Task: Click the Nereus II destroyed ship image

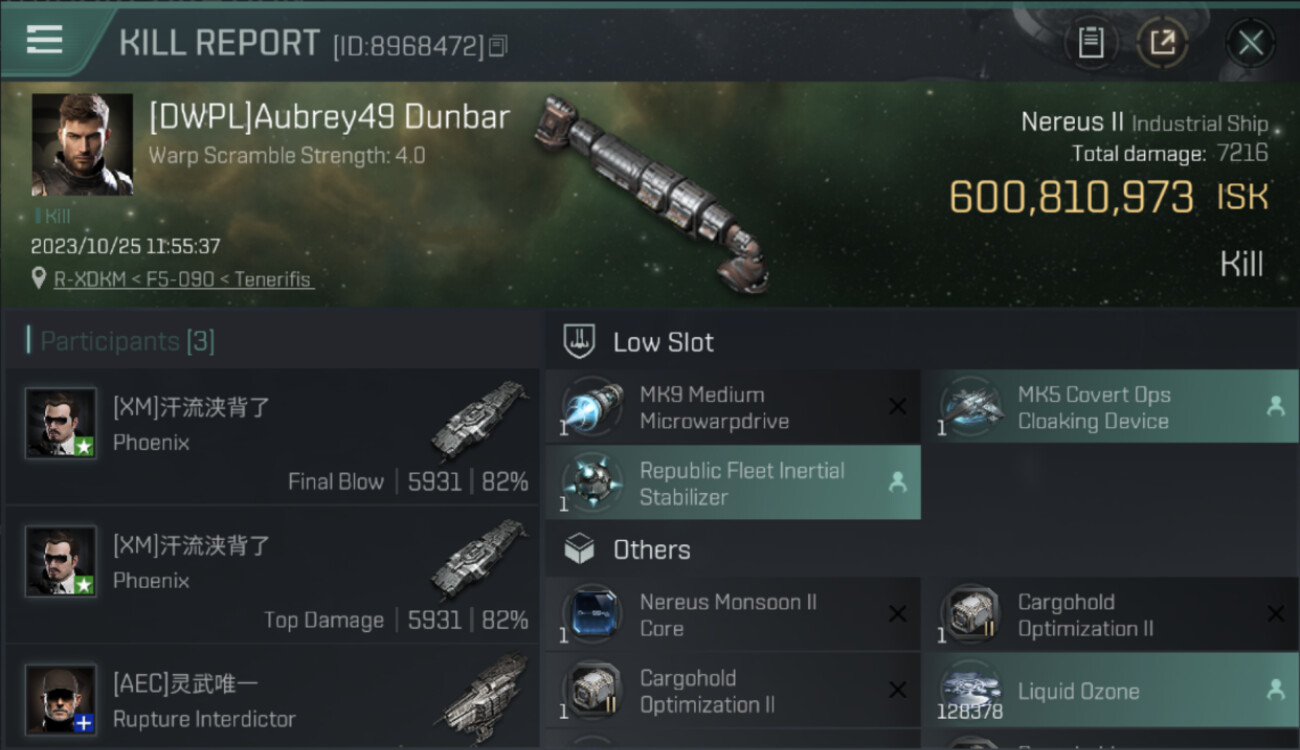Action: click(x=652, y=190)
